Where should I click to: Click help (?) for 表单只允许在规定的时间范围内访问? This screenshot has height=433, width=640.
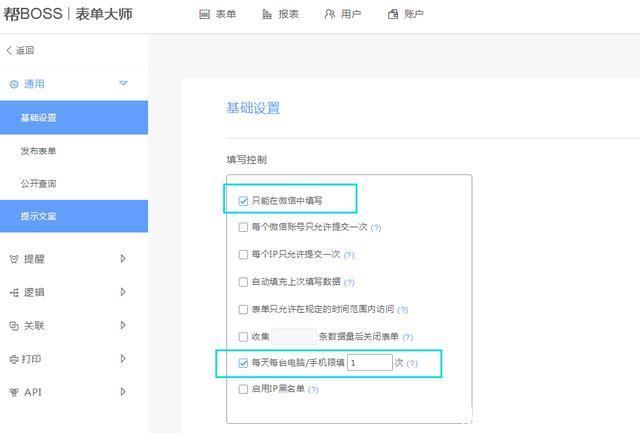tap(403, 310)
